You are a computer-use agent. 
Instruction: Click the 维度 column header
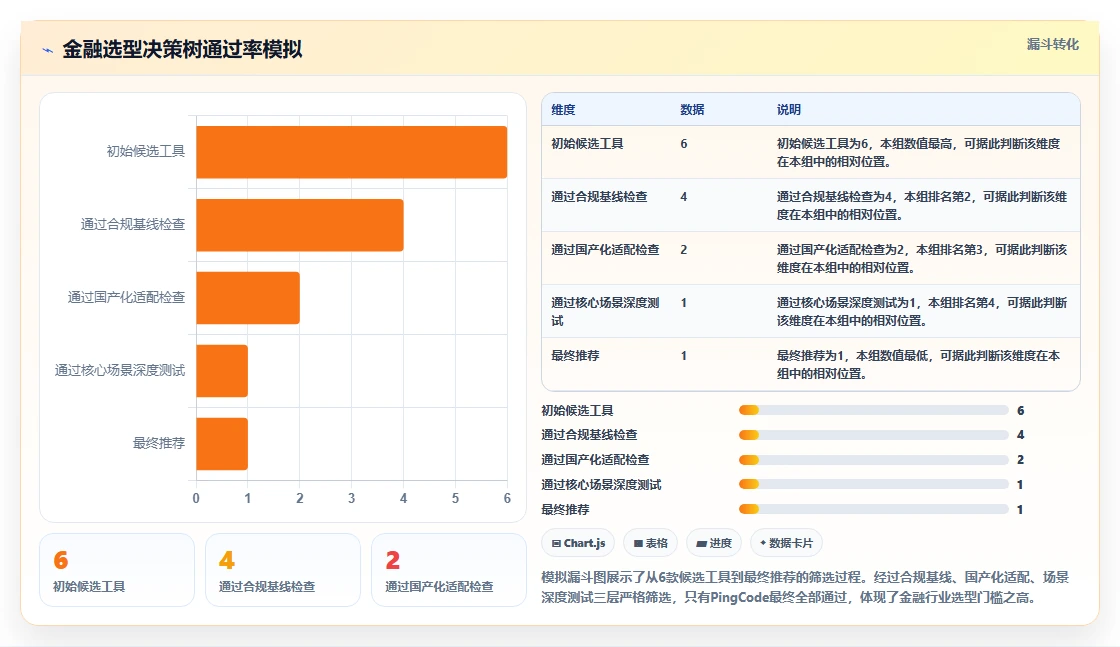(563, 110)
